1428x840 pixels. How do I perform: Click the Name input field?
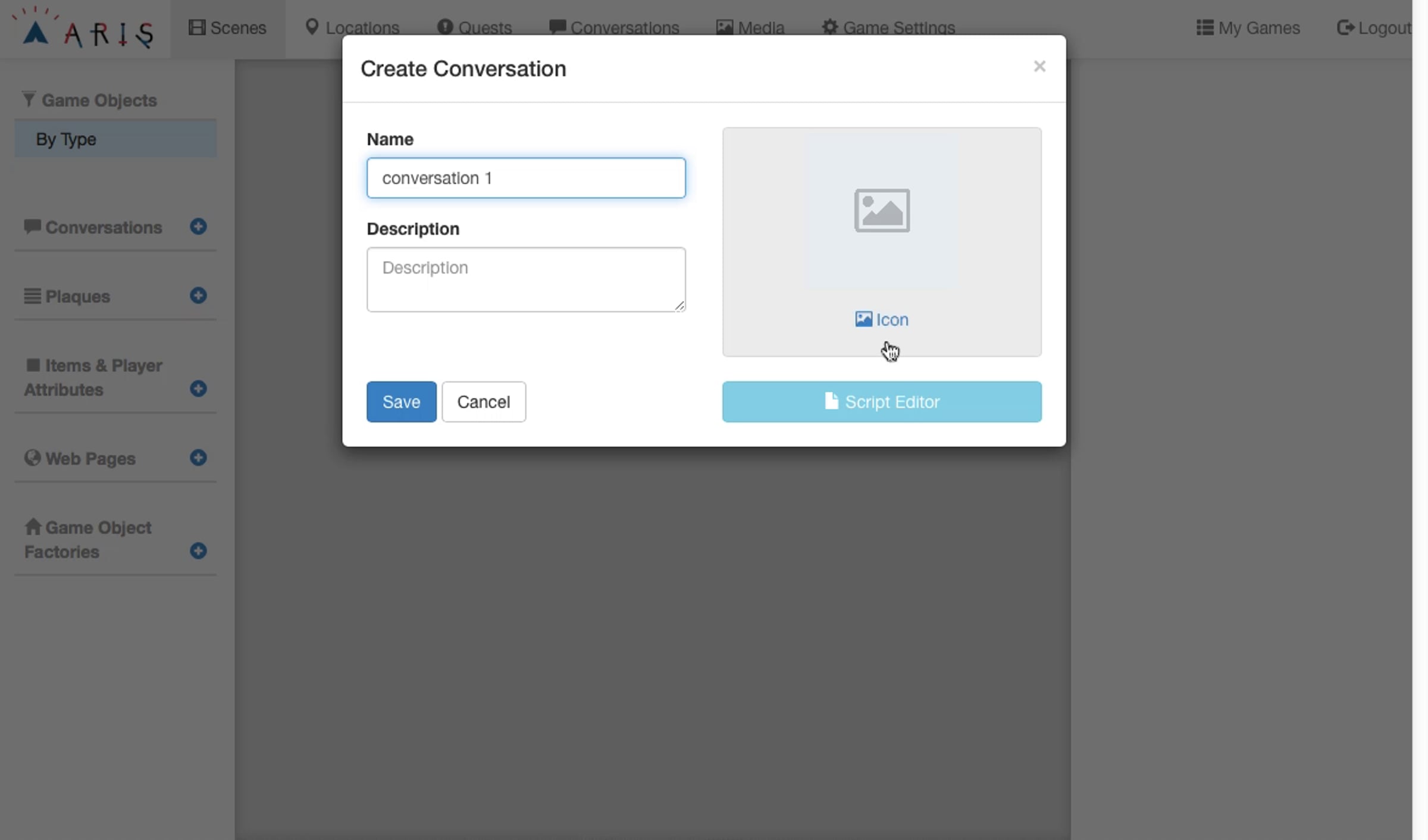click(x=526, y=178)
